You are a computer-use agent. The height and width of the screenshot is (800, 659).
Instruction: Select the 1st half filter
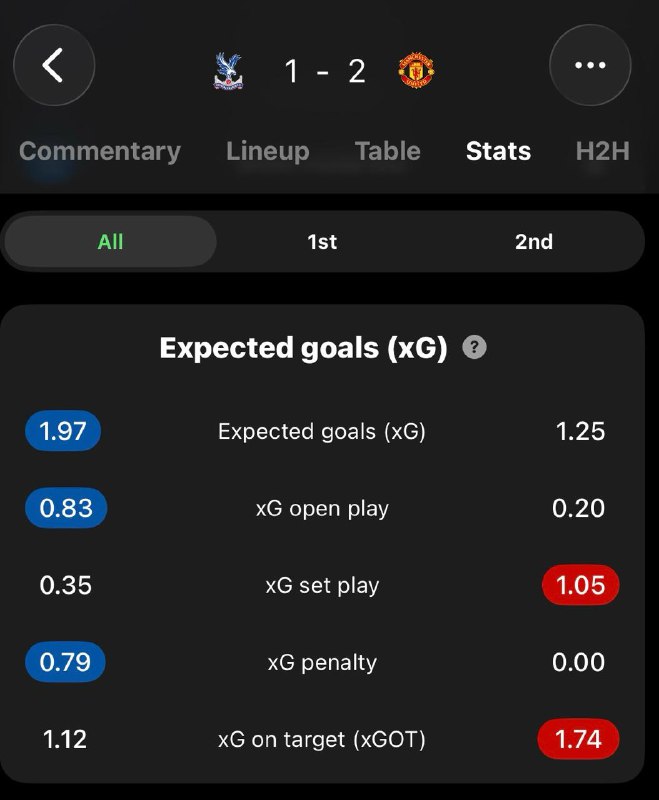[322, 241]
